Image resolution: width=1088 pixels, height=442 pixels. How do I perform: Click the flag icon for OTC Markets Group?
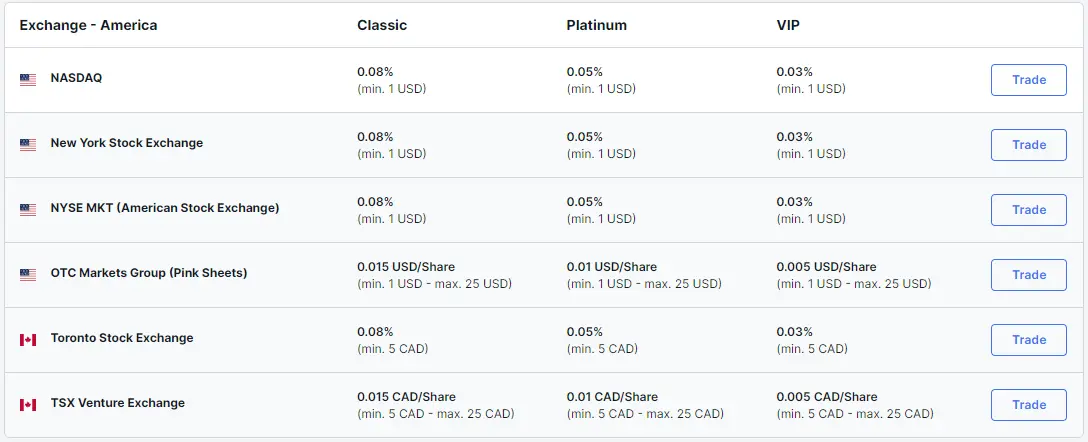(28, 275)
